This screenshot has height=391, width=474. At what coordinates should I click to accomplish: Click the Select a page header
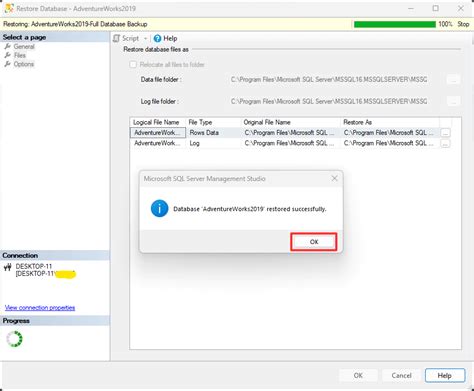pyautogui.click(x=55, y=37)
